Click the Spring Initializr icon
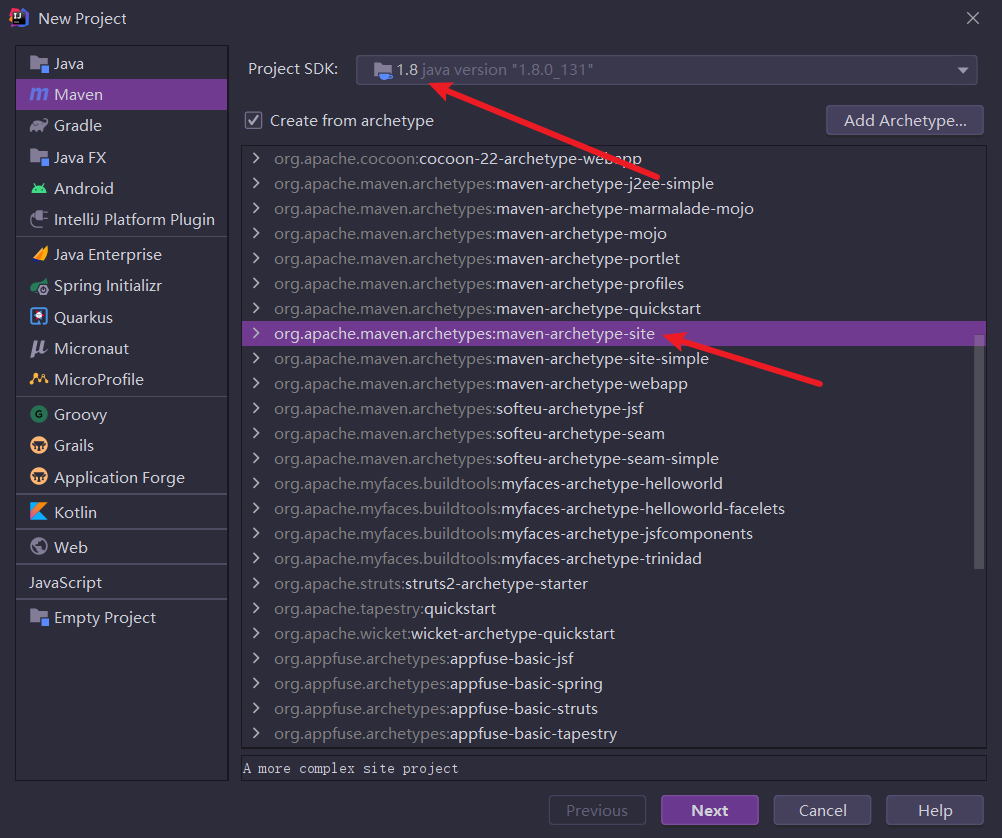The image size is (1002, 838). click(x=39, y=286)
